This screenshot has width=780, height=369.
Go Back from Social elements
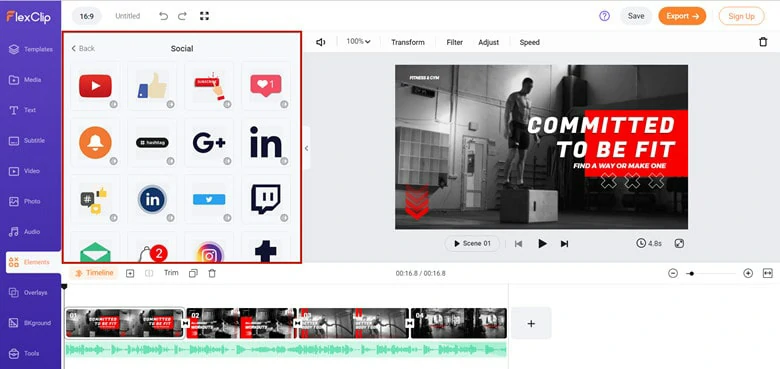pyautogui.click(x=83, y=48)
